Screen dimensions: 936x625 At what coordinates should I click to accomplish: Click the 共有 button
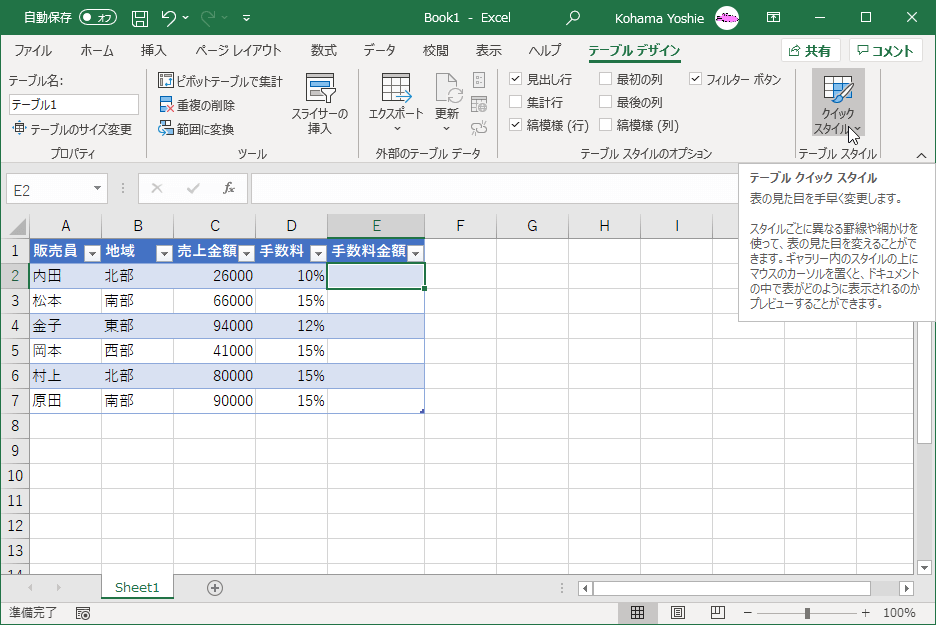pos(810,50)
